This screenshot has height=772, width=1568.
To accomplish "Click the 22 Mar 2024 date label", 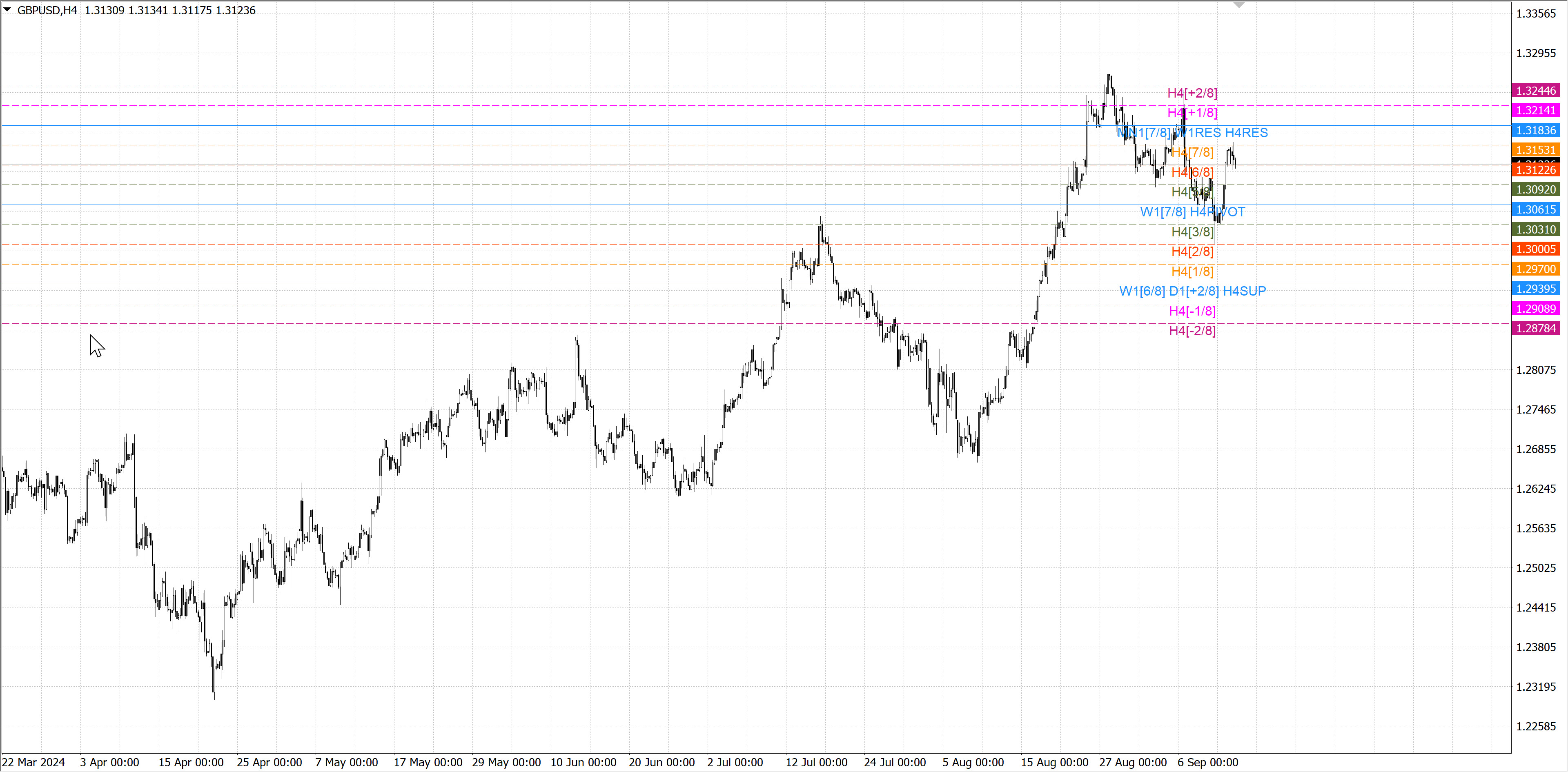I will [x=33, y=762].
